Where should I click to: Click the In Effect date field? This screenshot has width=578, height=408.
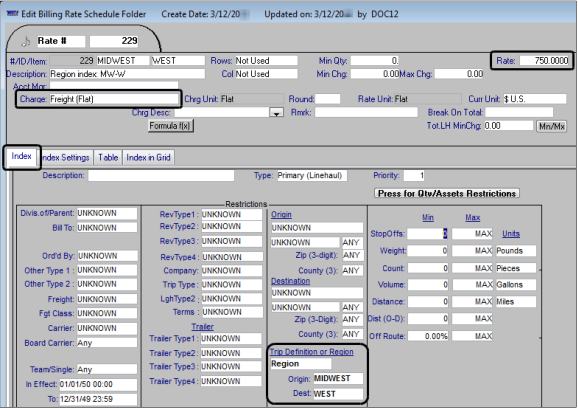[x=98, y=384]
